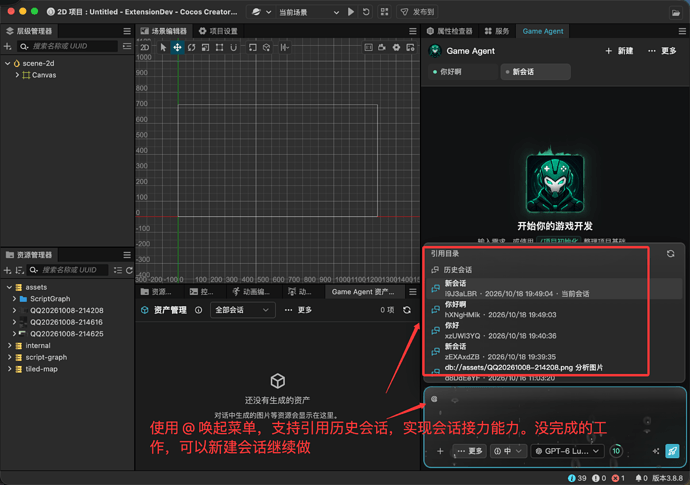The image size is (690, 485).
Task: Toggle the magnet snap tool
Action: (234, 48)
